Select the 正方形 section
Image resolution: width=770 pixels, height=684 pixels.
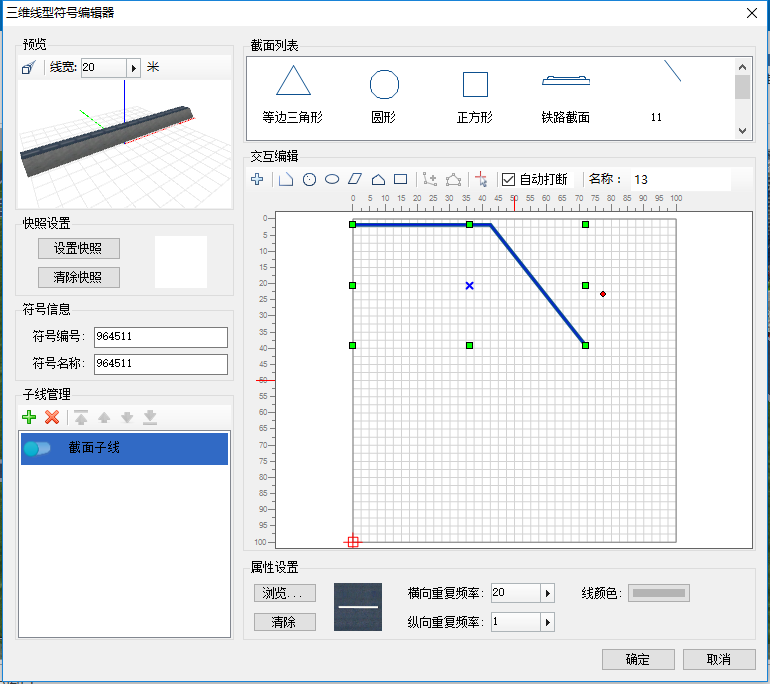475,95
